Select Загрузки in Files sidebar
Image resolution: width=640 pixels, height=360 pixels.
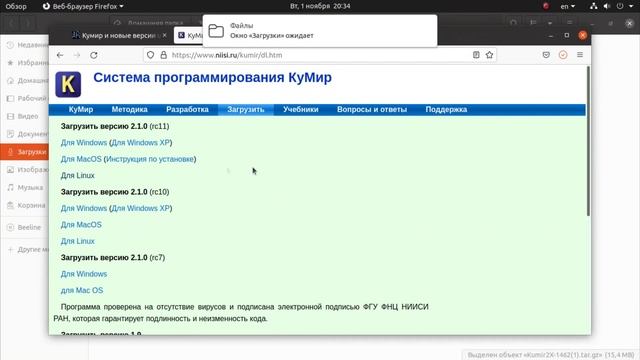click(x=24, y=152)
